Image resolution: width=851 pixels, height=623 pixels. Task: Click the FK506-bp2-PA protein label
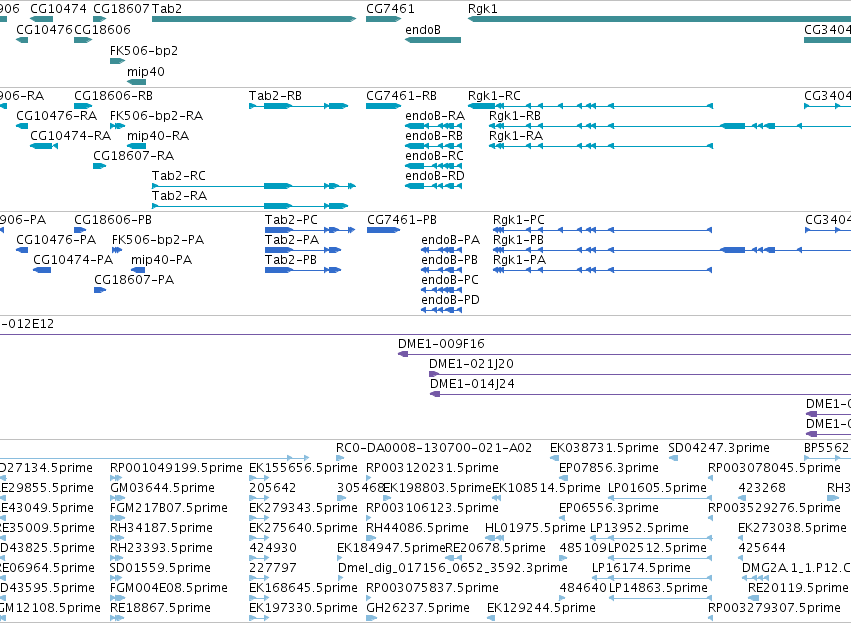[158, 240]
